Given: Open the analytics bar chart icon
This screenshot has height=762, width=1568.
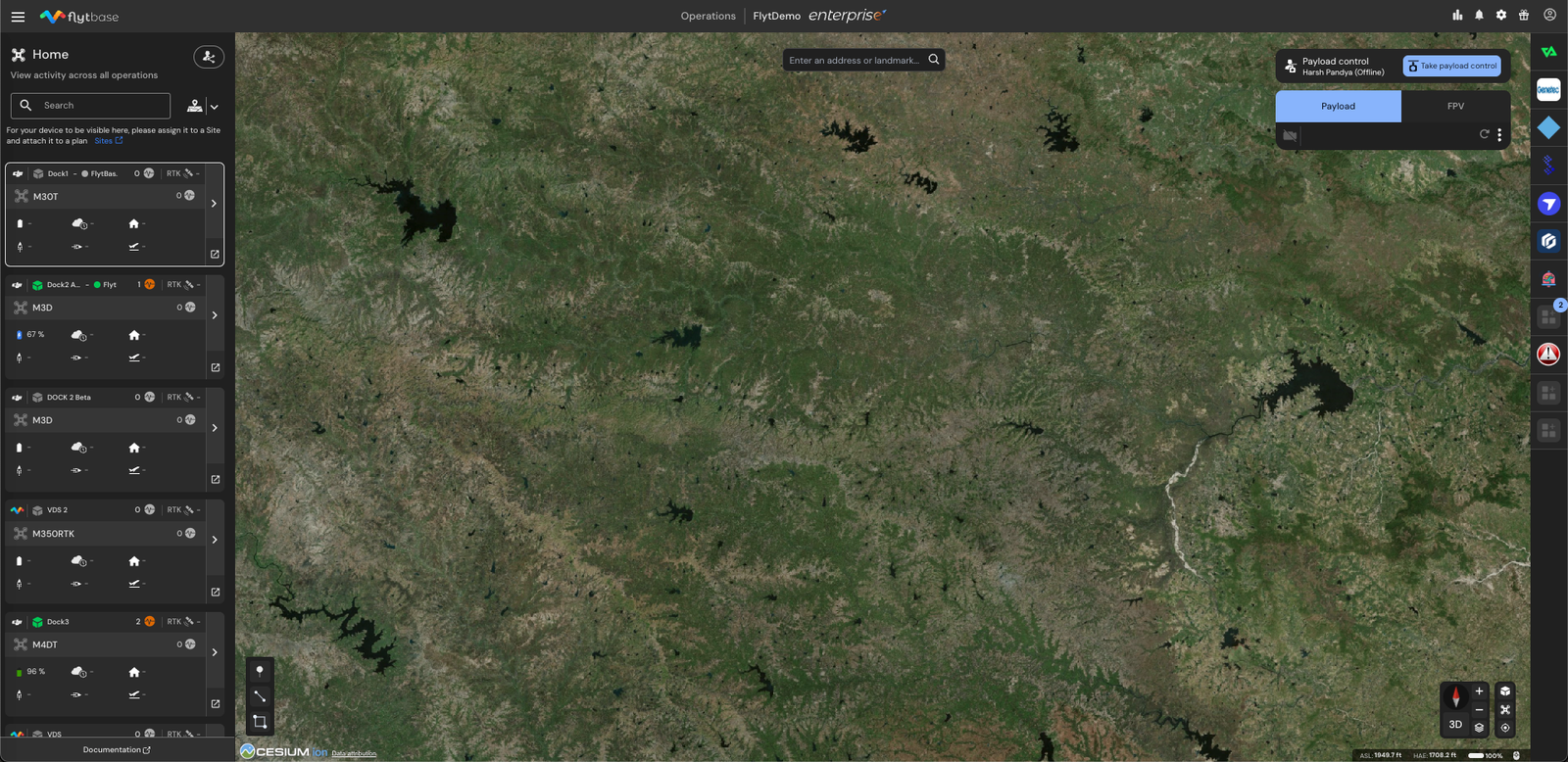Looking at the screenshot, I should coord(1457,15).
